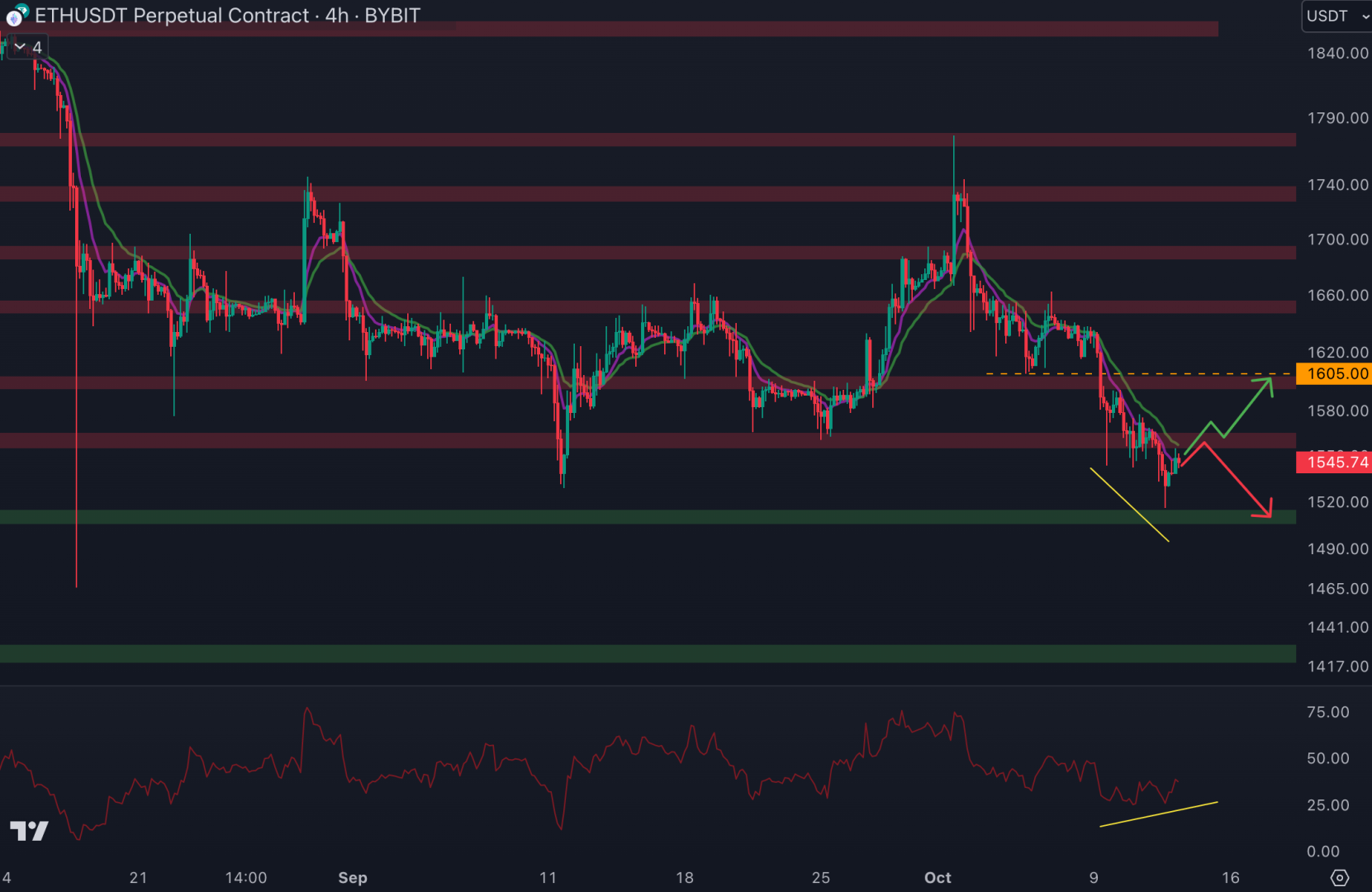Click the 16 date on the time axis
1372x892 pixels.
[x=1231, y=878]
